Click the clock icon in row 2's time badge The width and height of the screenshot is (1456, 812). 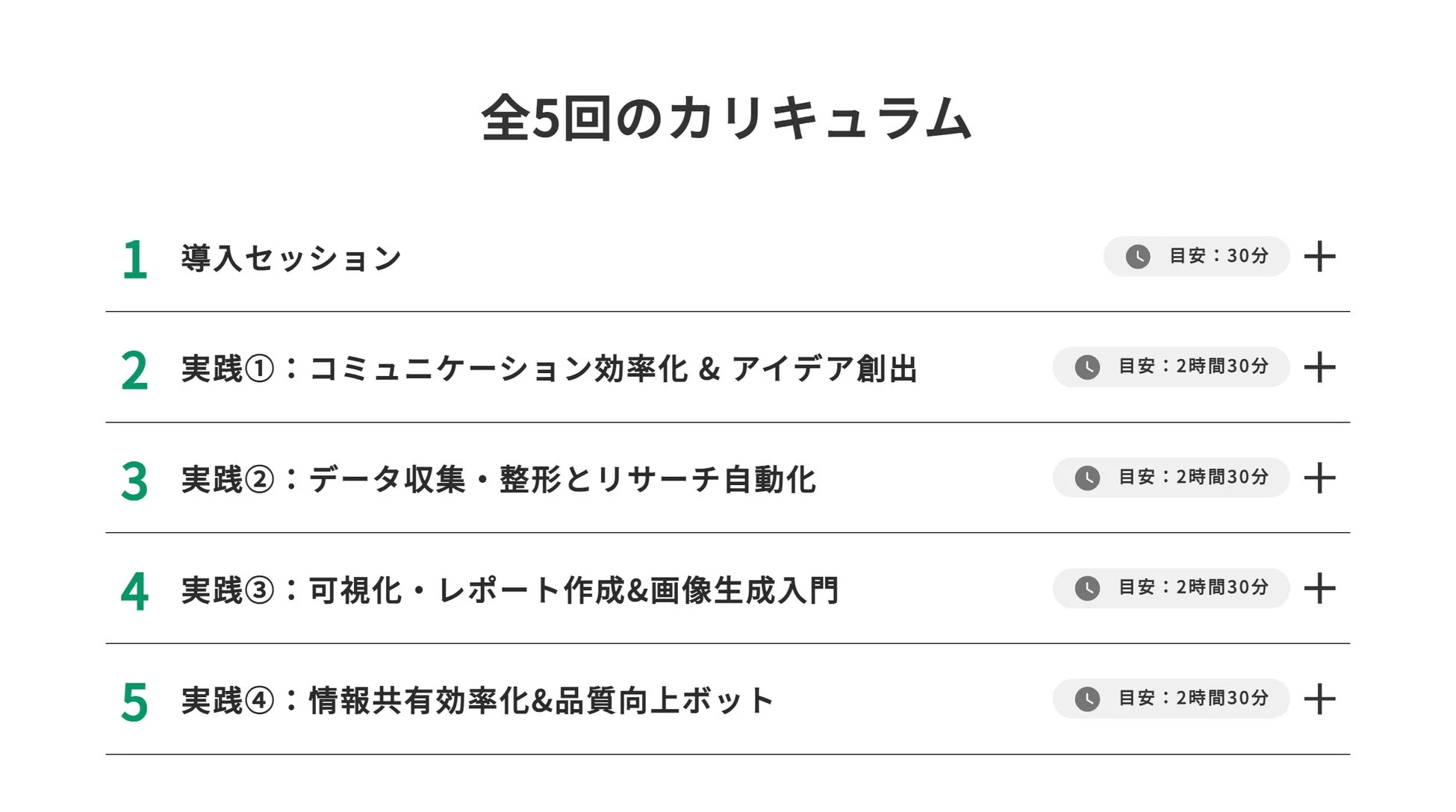pyautogui.click(x=1086, y=367)
